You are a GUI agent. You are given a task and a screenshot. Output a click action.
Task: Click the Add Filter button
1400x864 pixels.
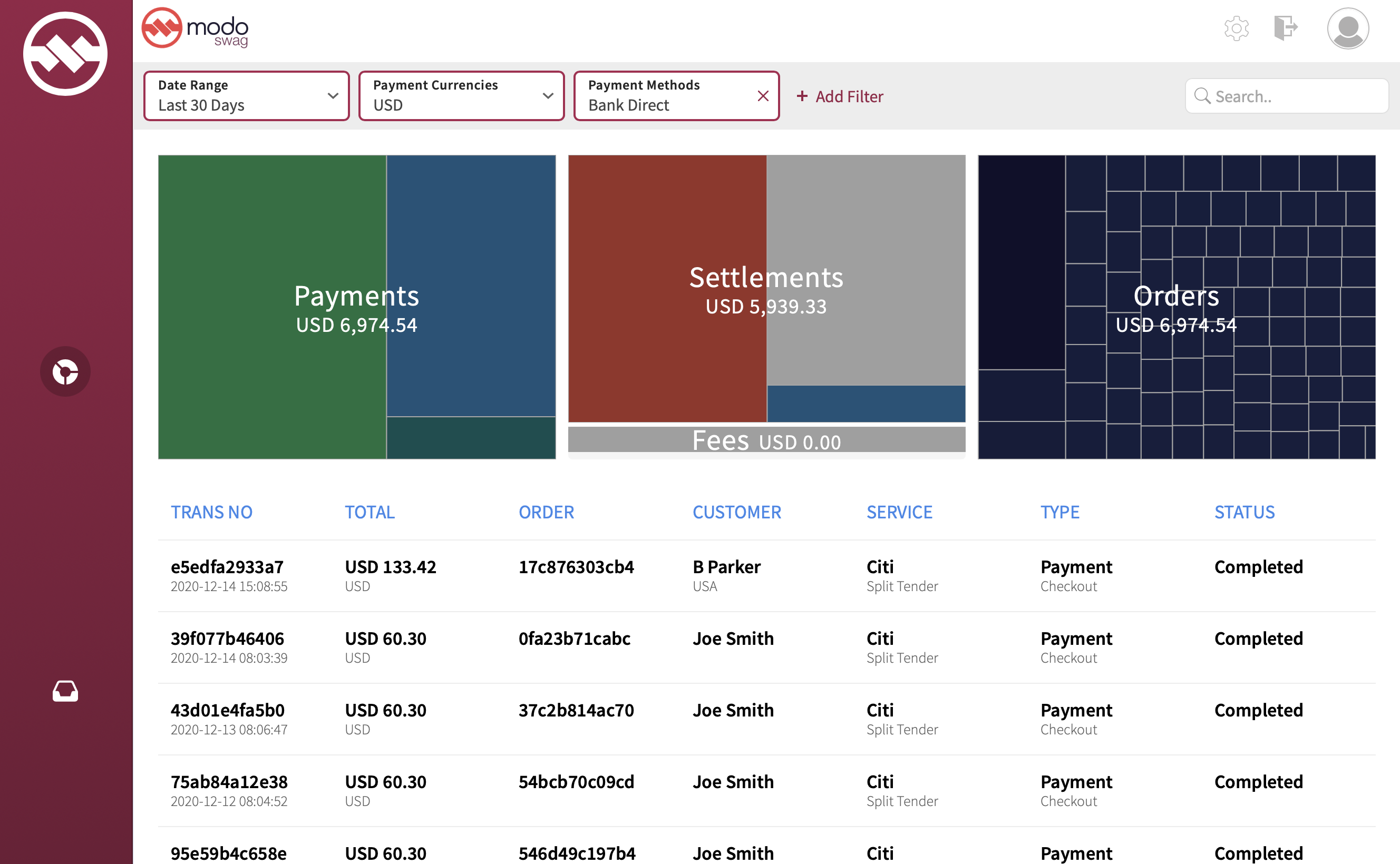click(x=840, y=96)
